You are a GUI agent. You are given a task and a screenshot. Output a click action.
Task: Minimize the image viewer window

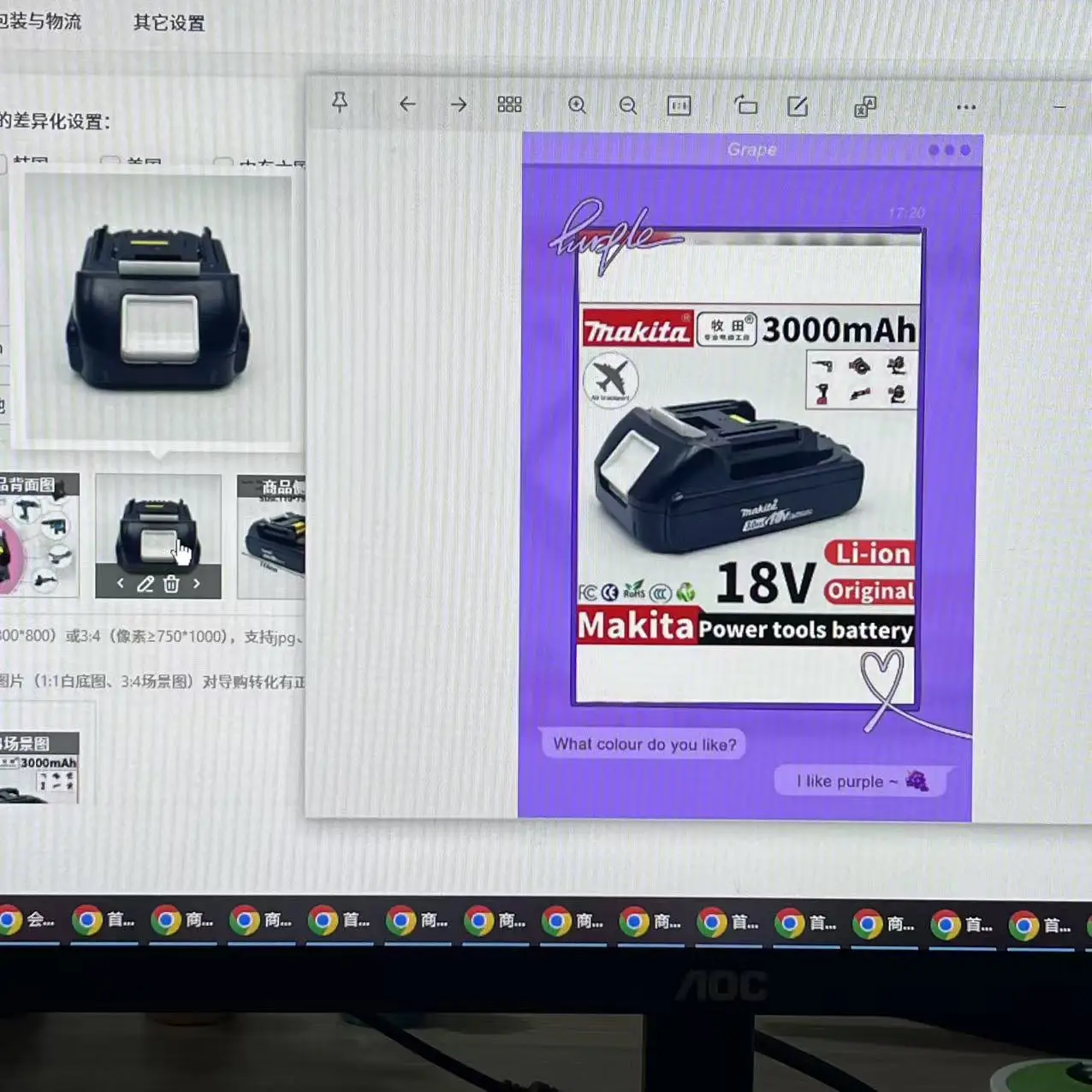(1059, 107)
